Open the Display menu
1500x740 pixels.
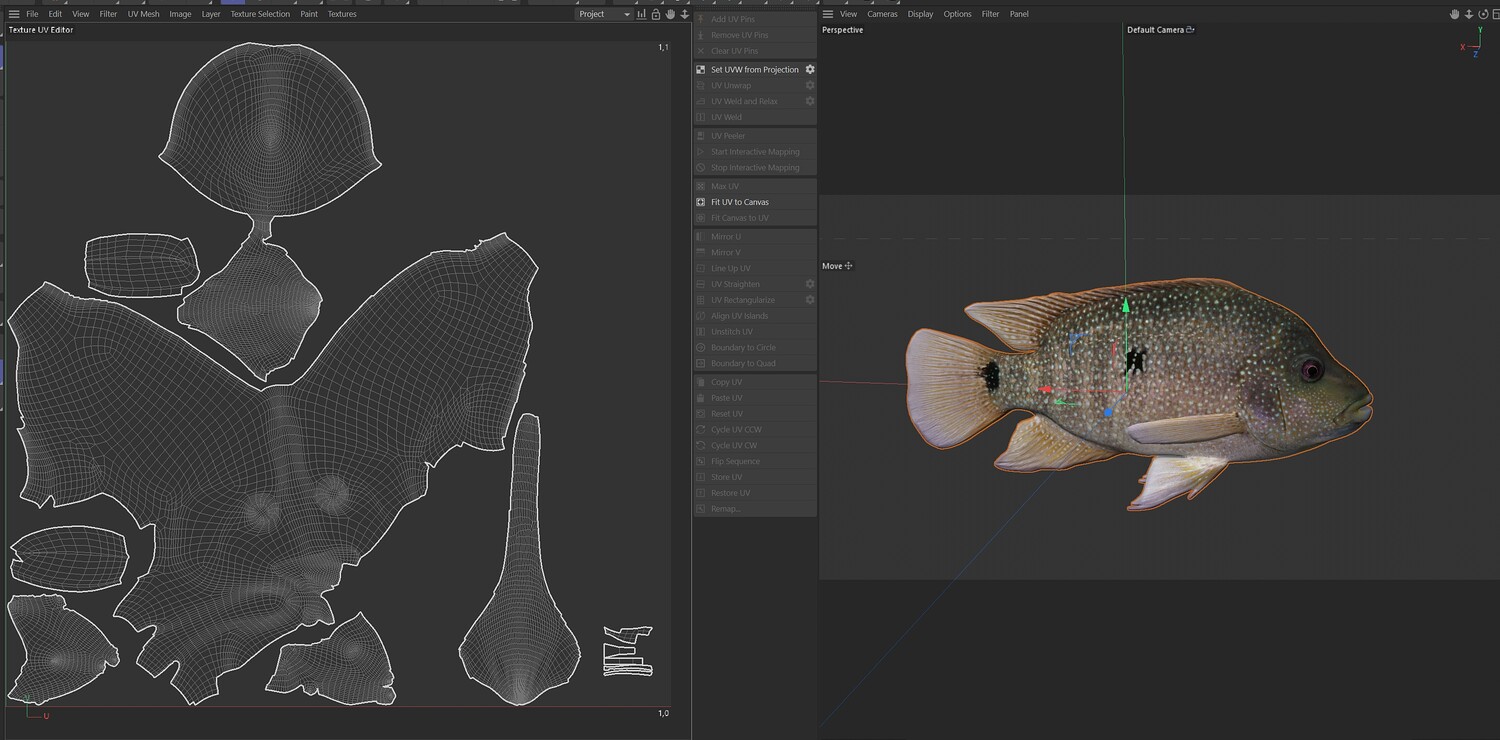(920, 14)
